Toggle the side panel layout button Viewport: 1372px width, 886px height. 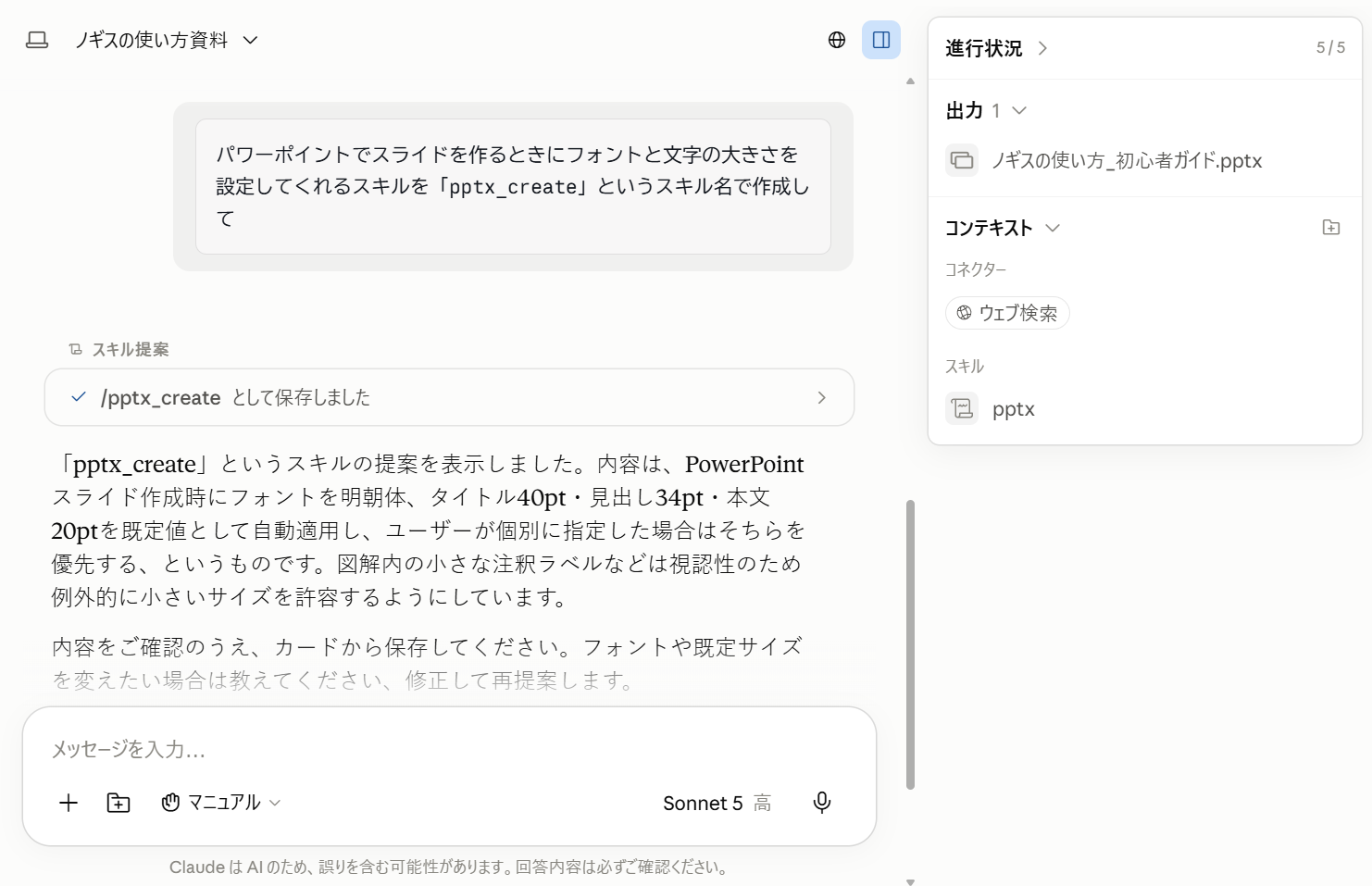point(881,40)
